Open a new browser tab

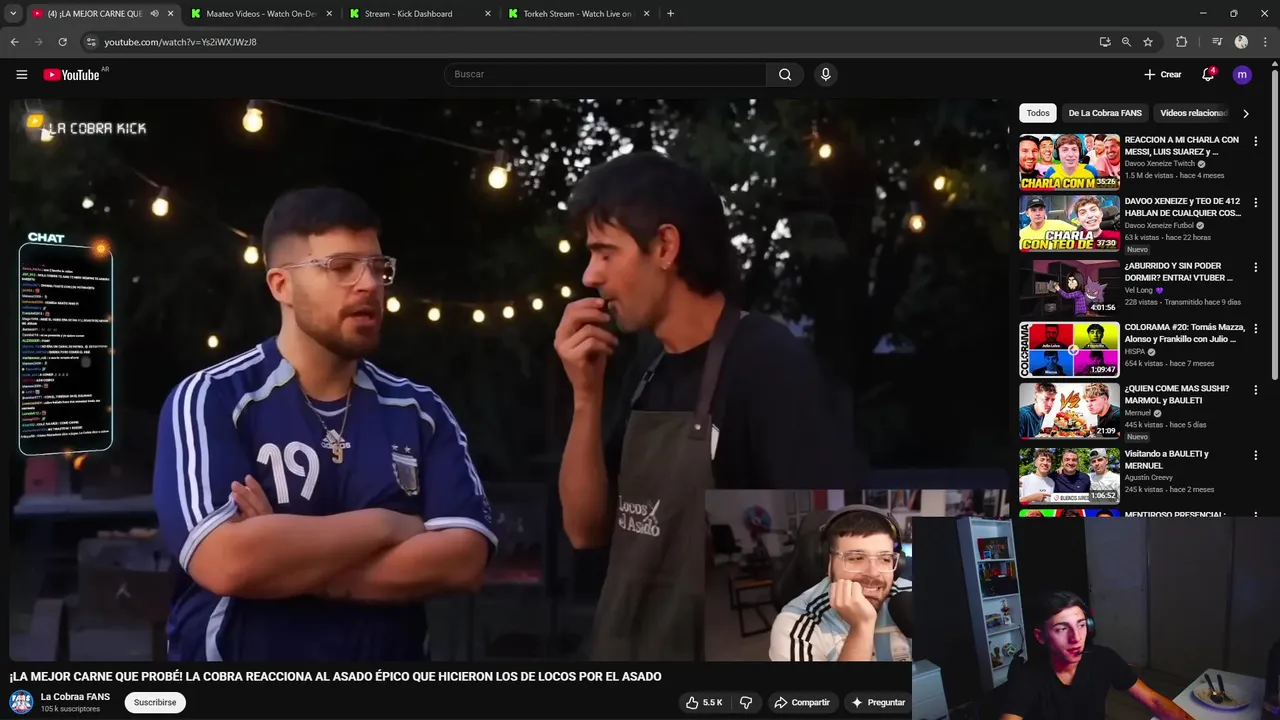tap(670, 14)
